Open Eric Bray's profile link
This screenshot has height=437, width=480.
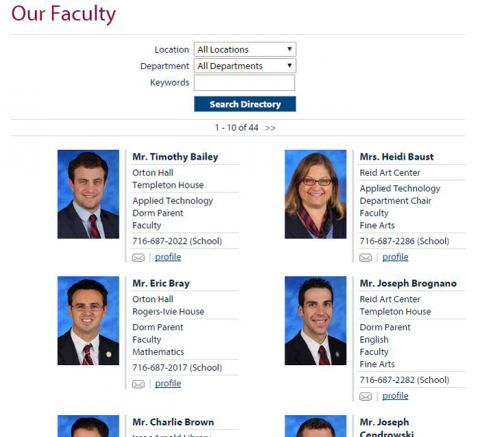168,383
